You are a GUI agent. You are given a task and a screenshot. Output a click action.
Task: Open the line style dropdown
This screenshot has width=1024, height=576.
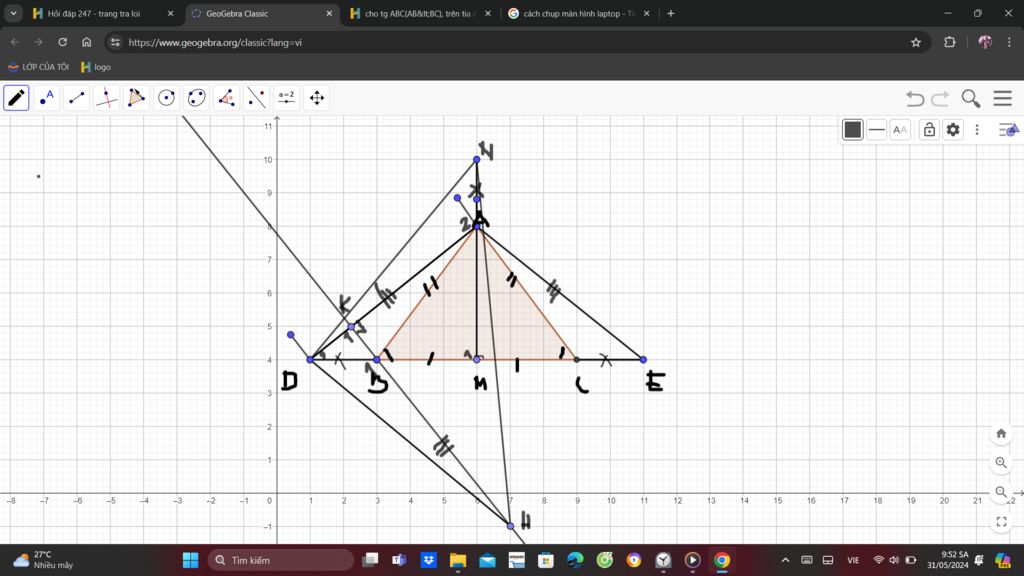877,130
